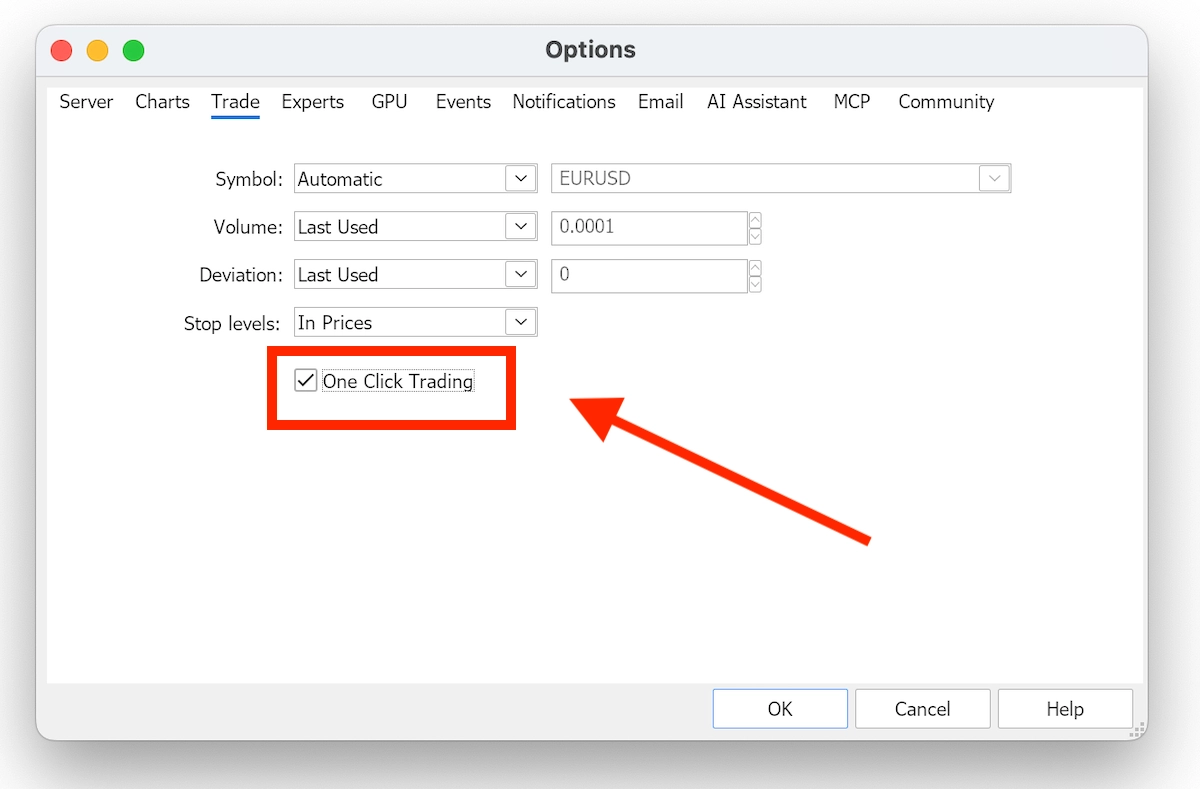Click the volume value field 0.0001

pos(649,227)
